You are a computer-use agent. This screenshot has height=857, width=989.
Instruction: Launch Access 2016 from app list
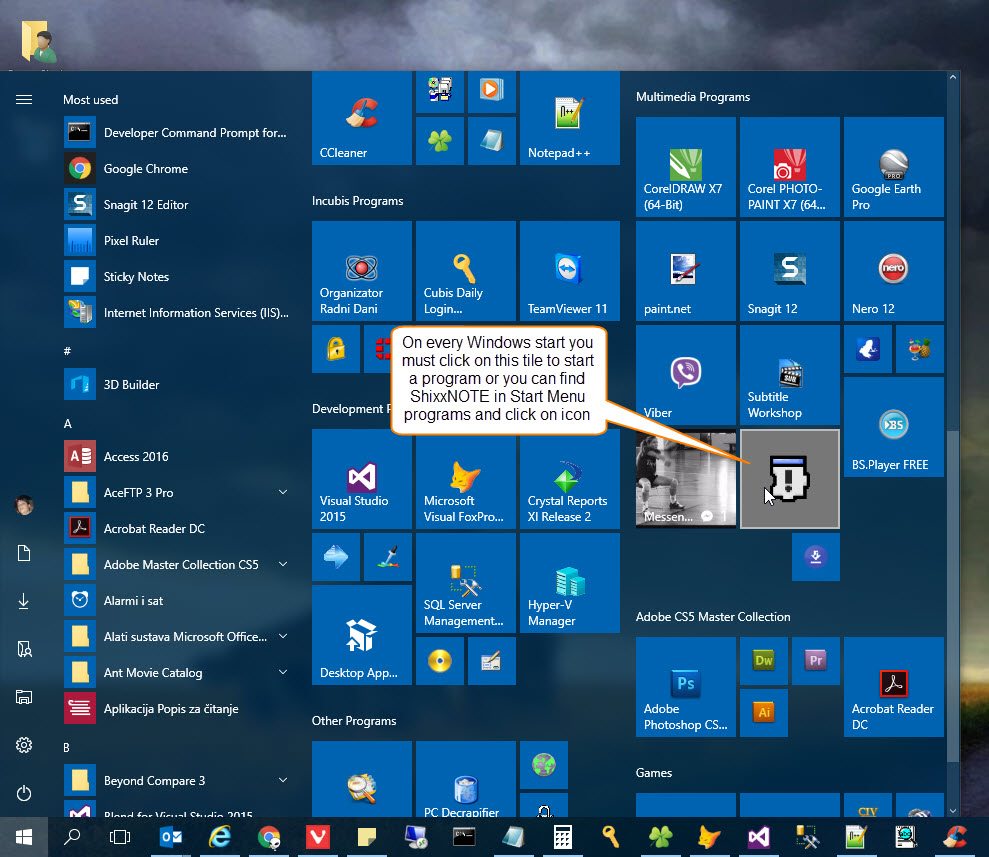176,456
